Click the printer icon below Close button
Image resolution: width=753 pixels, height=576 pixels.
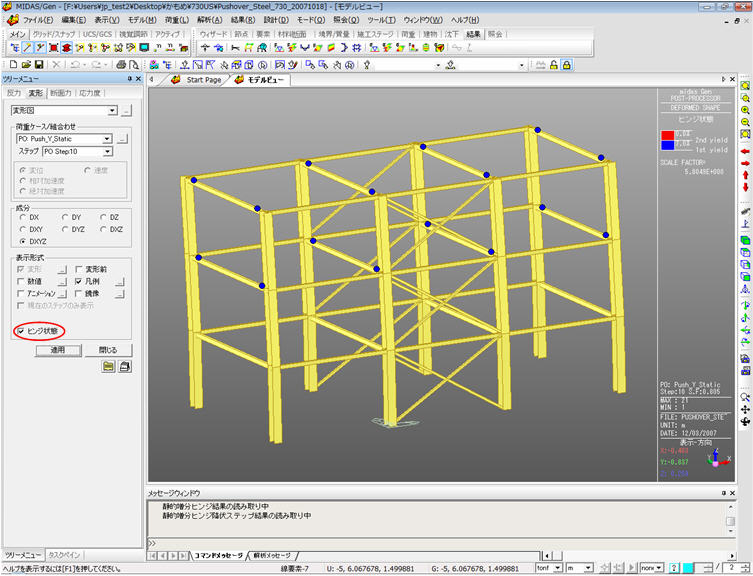[124, 367]
